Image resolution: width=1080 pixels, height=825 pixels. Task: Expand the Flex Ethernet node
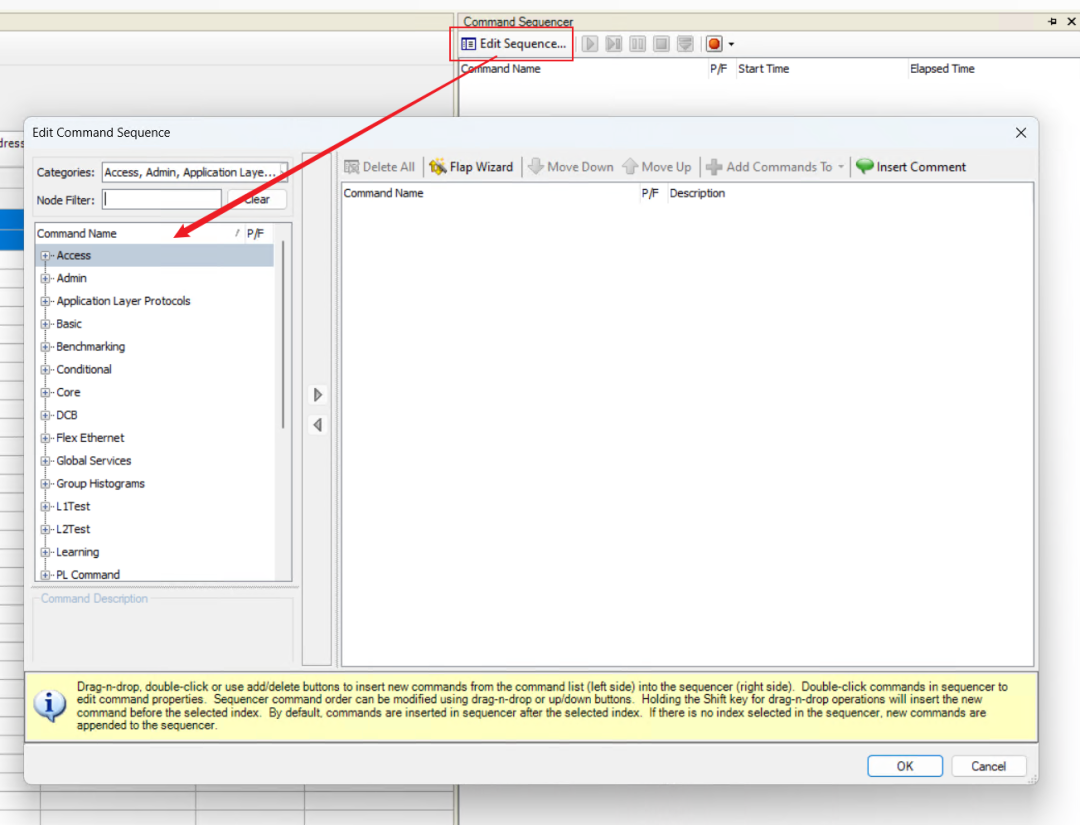point(45,438)
